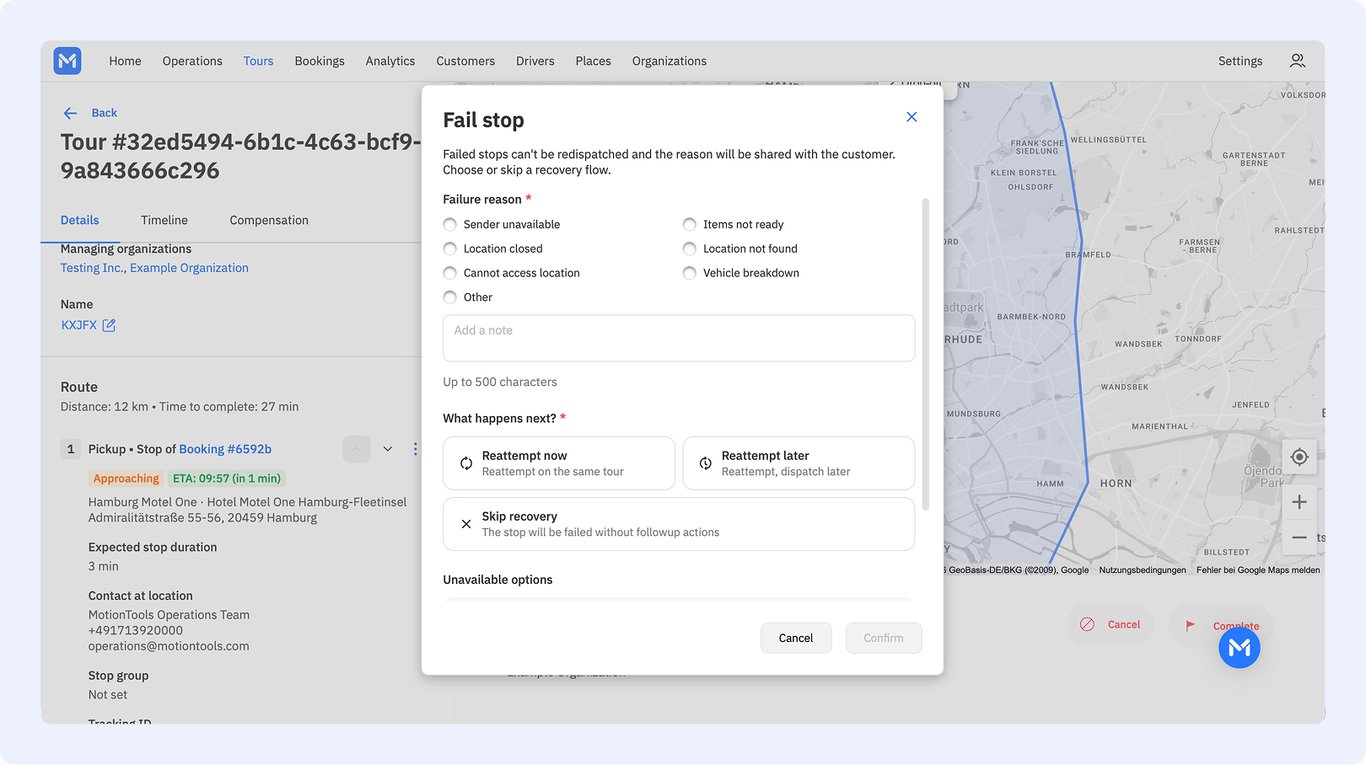1366x765 pixels.
Task: Click the edit icon next to KXJFX
Action: [109, 325]
